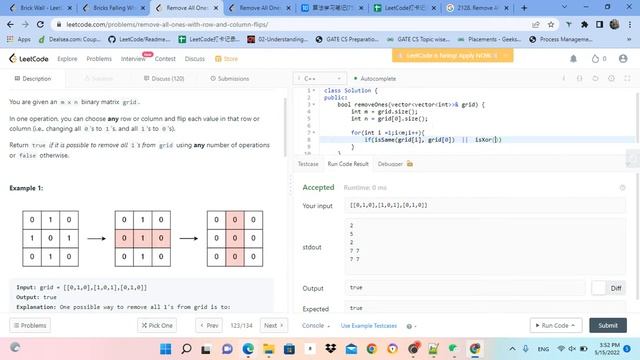Click the Submit button
The width and height of the screenshot is (640, 360).
(608, 325)
